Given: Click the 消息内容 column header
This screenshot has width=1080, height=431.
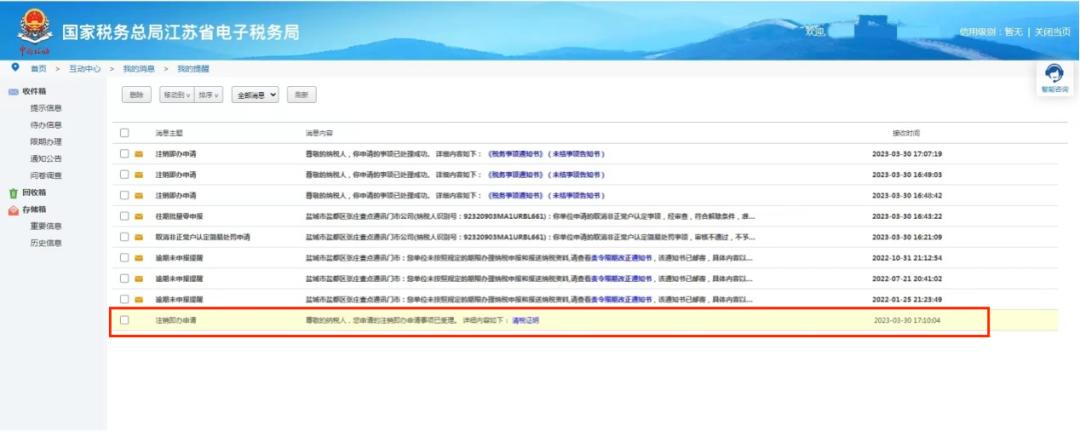Looking at the screenshot, I should click(x=319, y=133).
